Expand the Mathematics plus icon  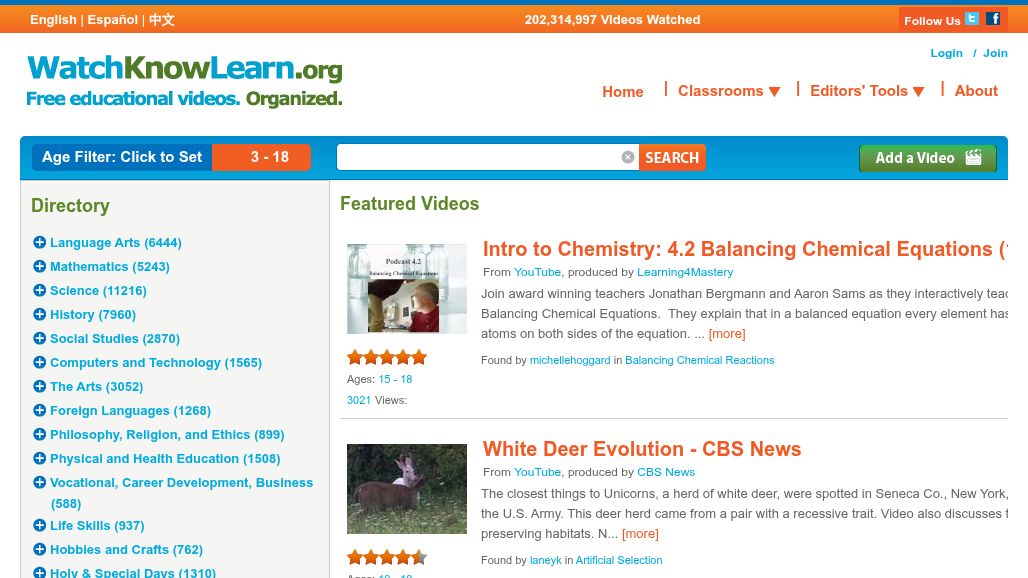click(39, 266)
